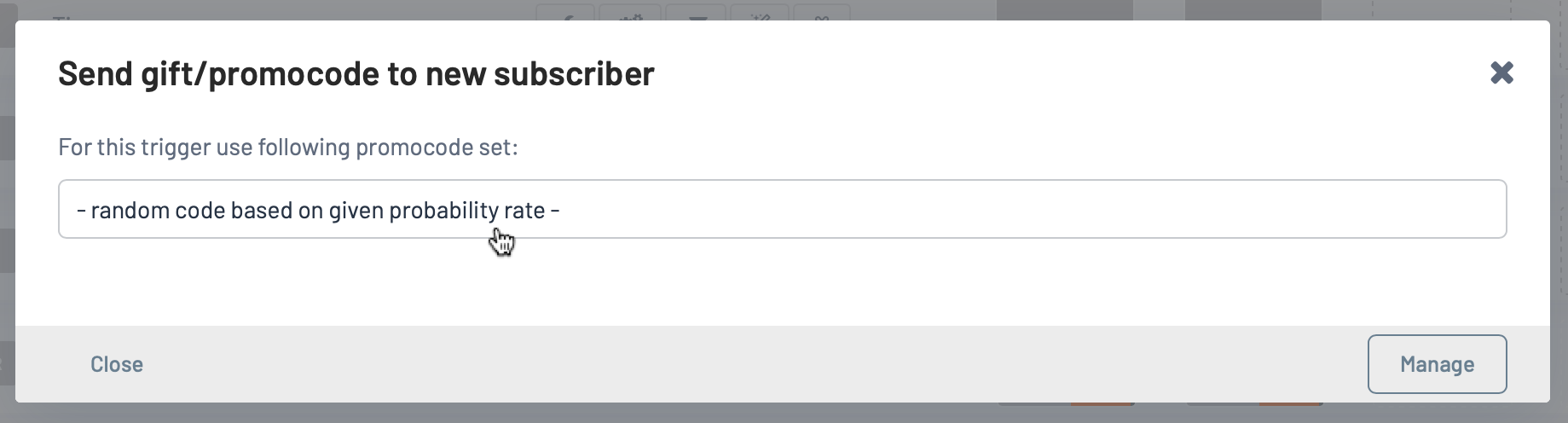Click the first dark gray block above the dialog
1568x423 pixels.
pyautogui.click(x=1065, y=10)
